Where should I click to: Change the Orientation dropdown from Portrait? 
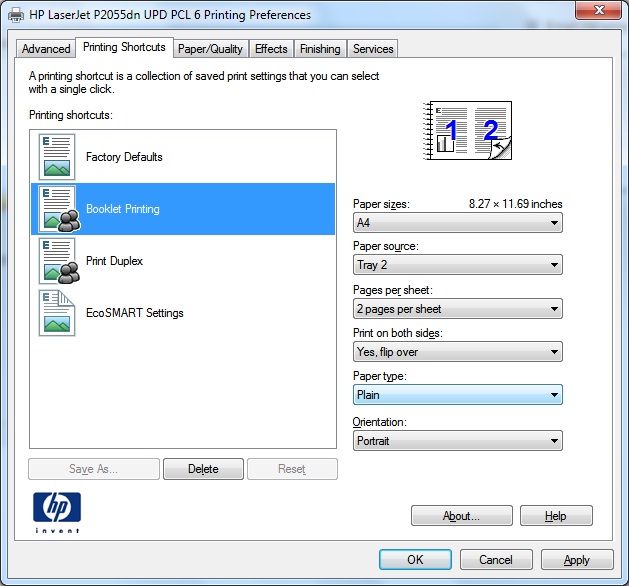click(x=458, y=441)
